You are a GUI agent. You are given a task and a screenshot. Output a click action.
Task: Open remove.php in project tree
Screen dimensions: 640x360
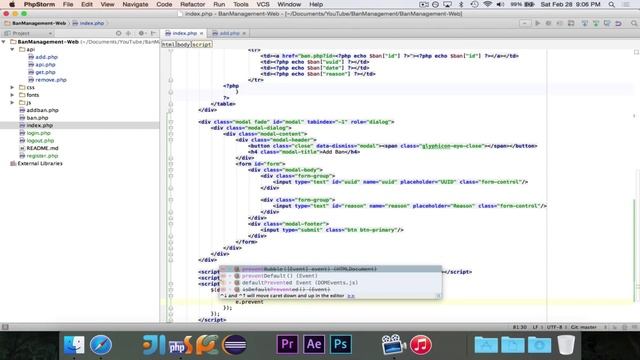pos(47,80)
